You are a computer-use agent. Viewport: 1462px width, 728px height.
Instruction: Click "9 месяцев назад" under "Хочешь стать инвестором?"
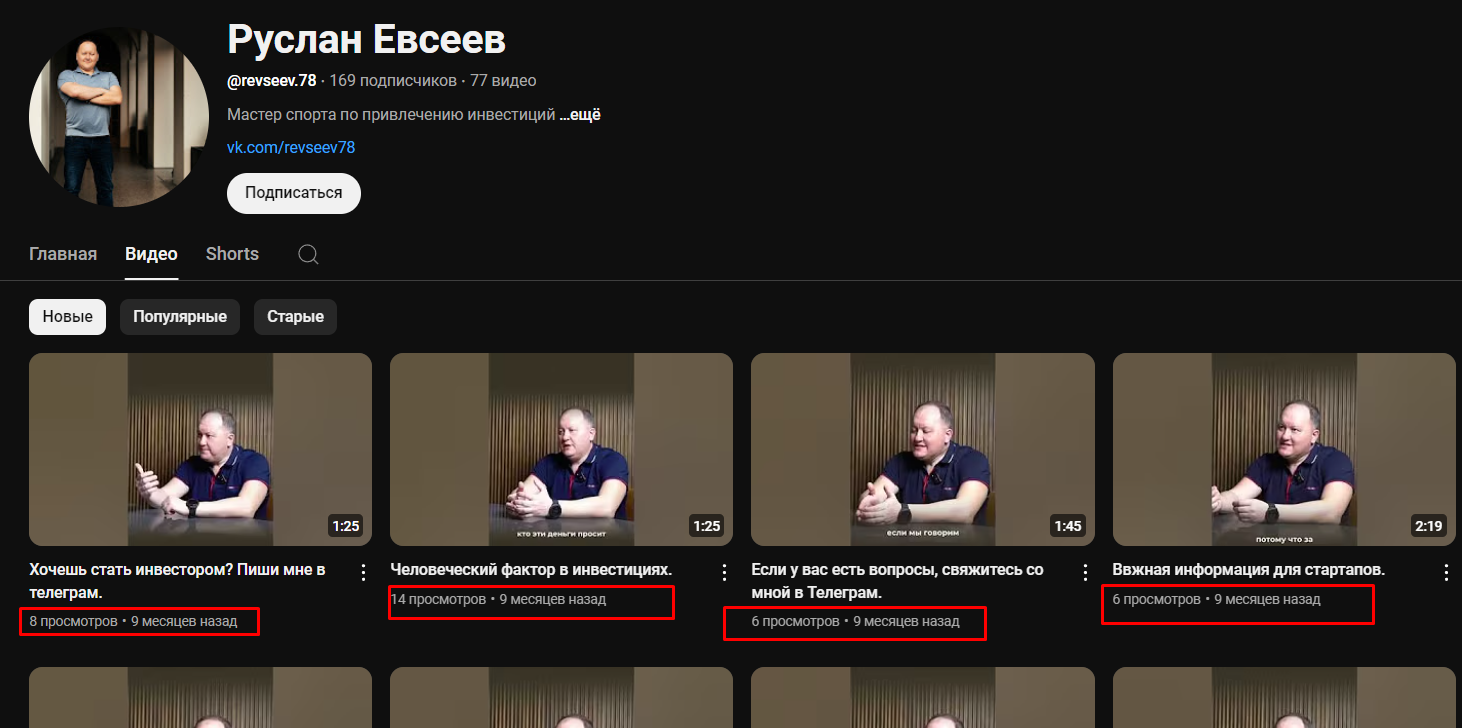tap(184, 622)
